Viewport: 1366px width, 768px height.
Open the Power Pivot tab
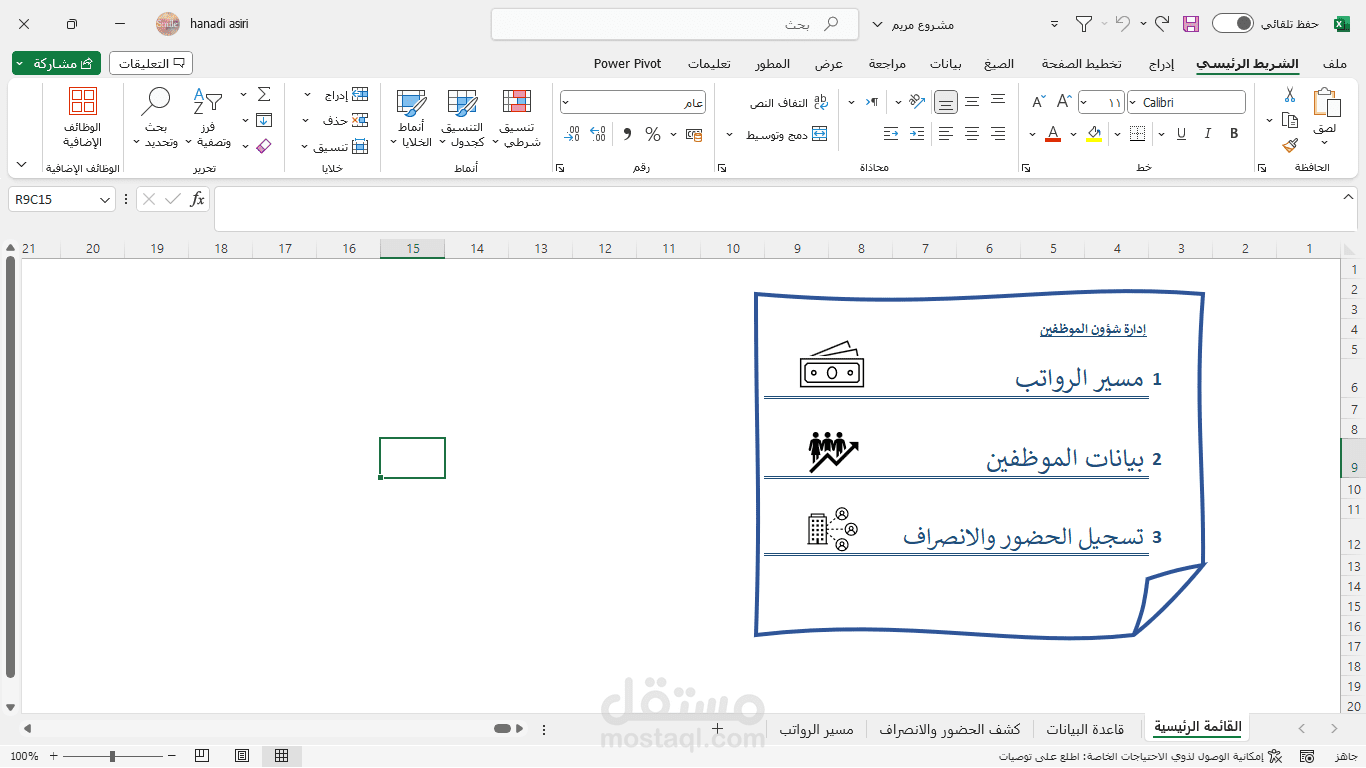pos(628,63)
